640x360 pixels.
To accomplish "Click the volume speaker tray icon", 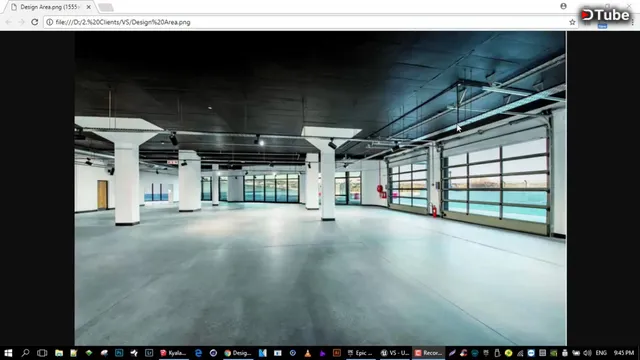I will point(587,353).
